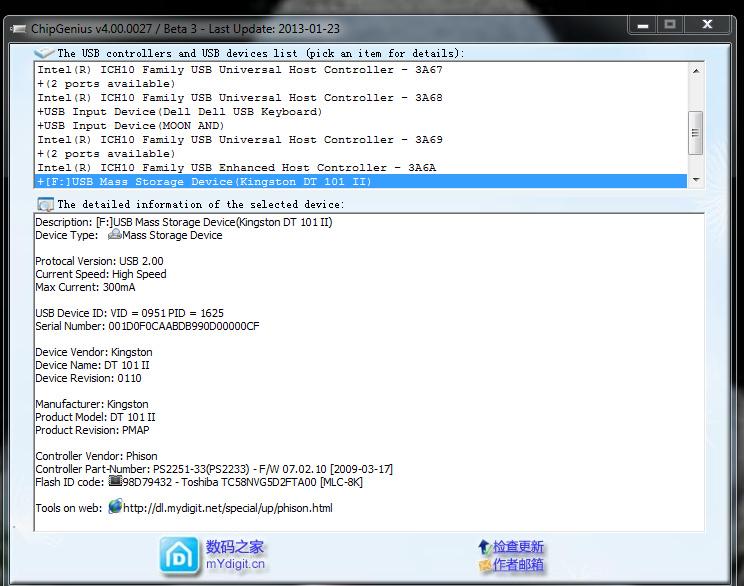Viewport: 744px width, 586px height.
Task: Click the Controller Vendor Phison line
Action: (96, 456)
